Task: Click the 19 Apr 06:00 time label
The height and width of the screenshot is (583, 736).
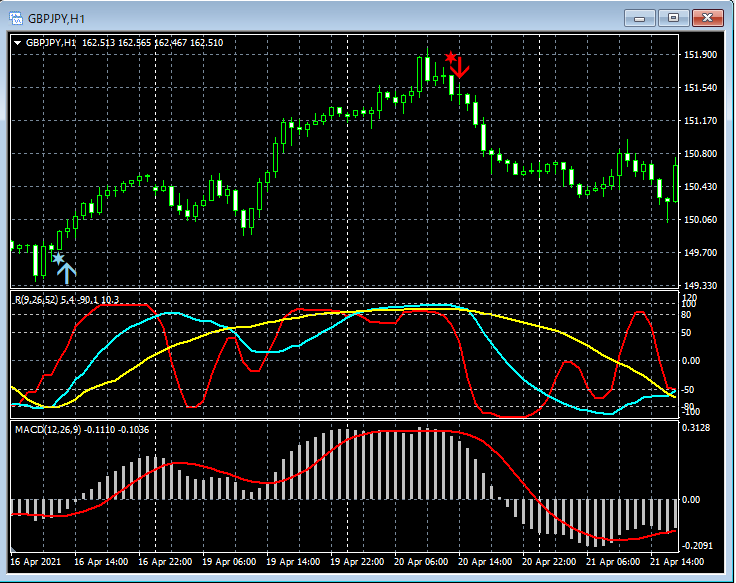Action: pos(229,561)
